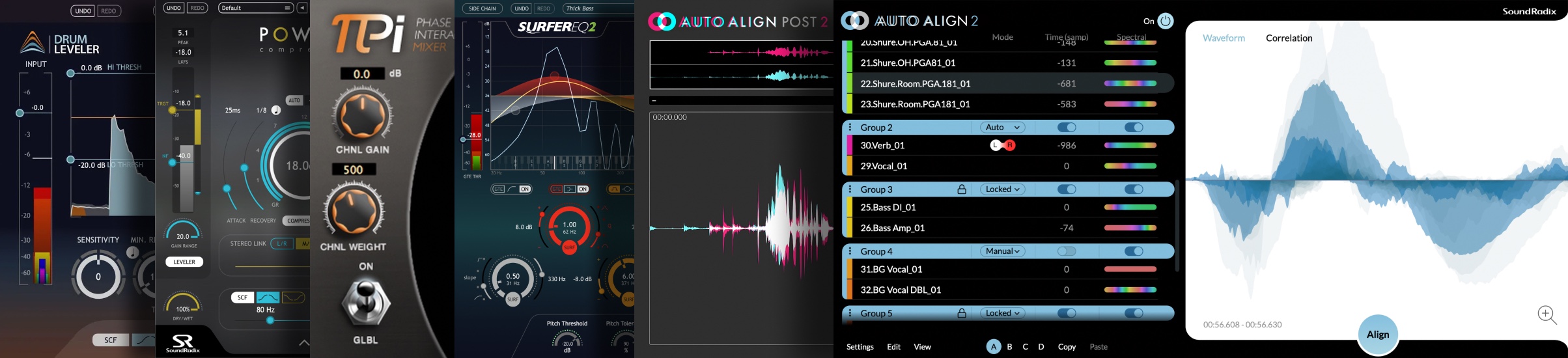Toggle Group 3 spectral switch
Viewport: 1568px width, 358px height.
tap(1134, 189)
